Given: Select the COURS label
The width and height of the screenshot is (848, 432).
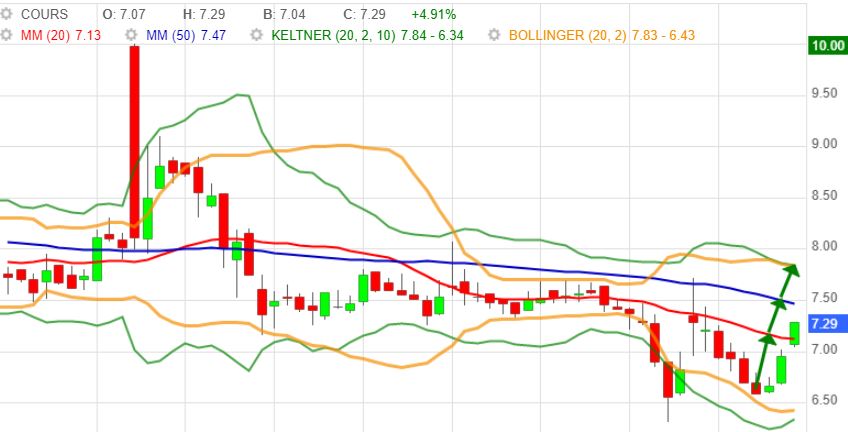Looking at the screenshot, I should point(44,14).
